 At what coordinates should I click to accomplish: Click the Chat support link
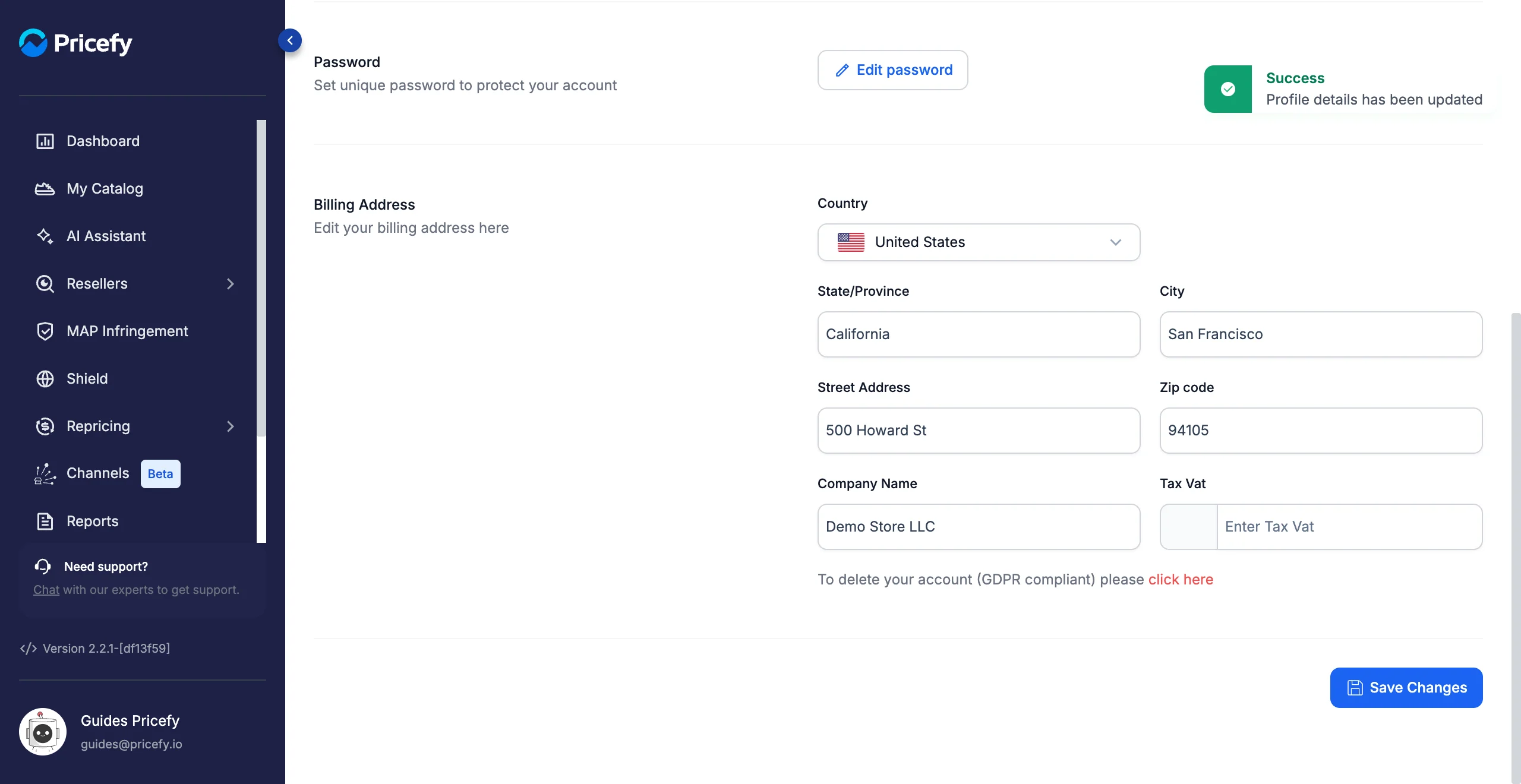point(46,590)
